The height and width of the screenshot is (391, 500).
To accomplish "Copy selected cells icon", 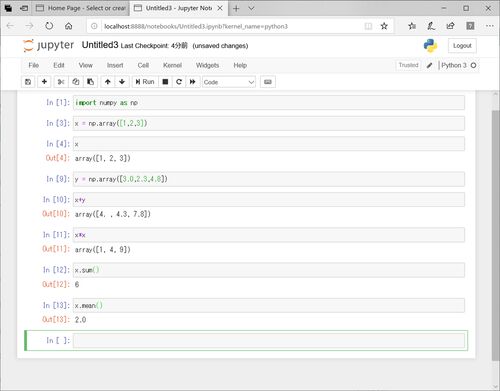I will [x=76, y=82].
